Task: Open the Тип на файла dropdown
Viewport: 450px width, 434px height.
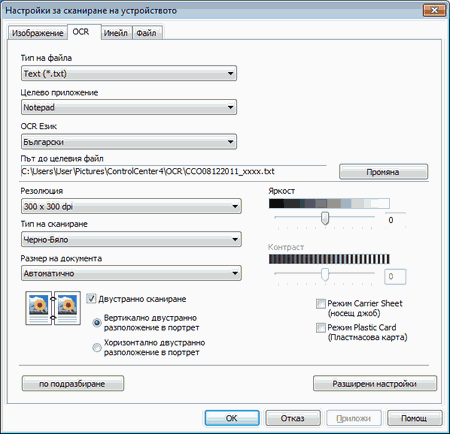Action: pos(129,73)
